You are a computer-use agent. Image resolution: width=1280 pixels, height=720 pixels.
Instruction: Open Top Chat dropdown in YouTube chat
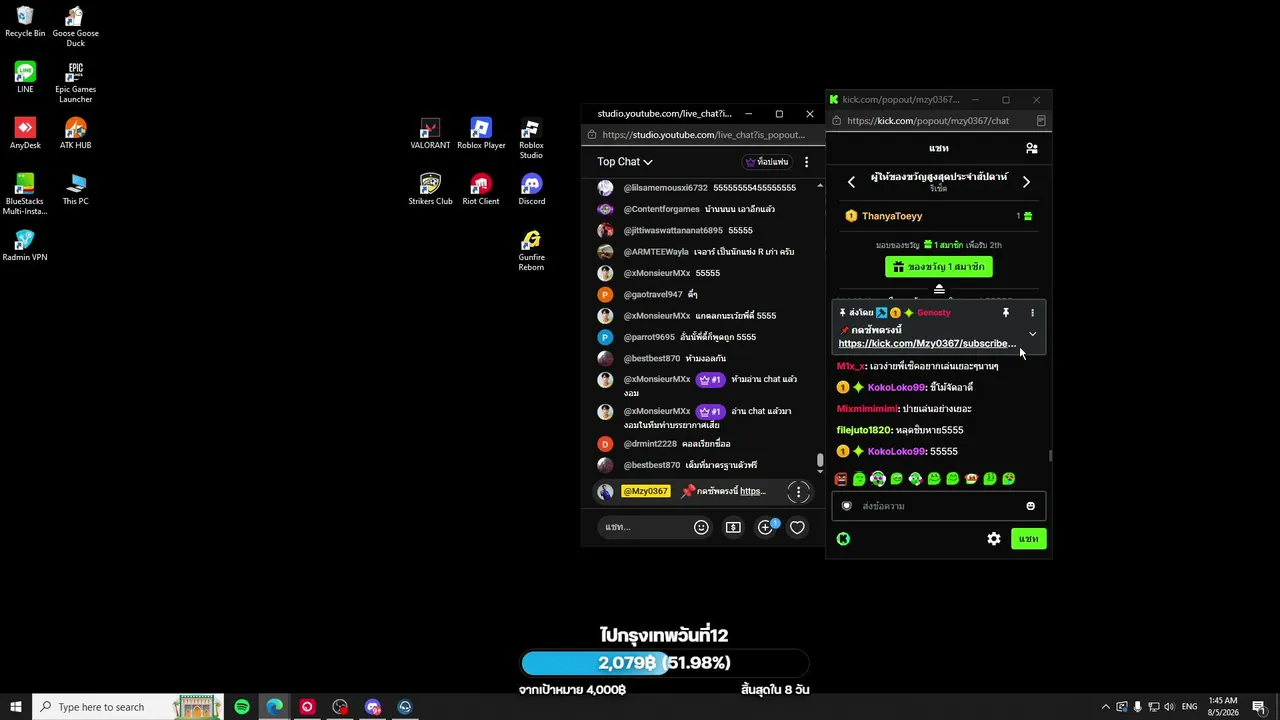click(x=625, y=162)
